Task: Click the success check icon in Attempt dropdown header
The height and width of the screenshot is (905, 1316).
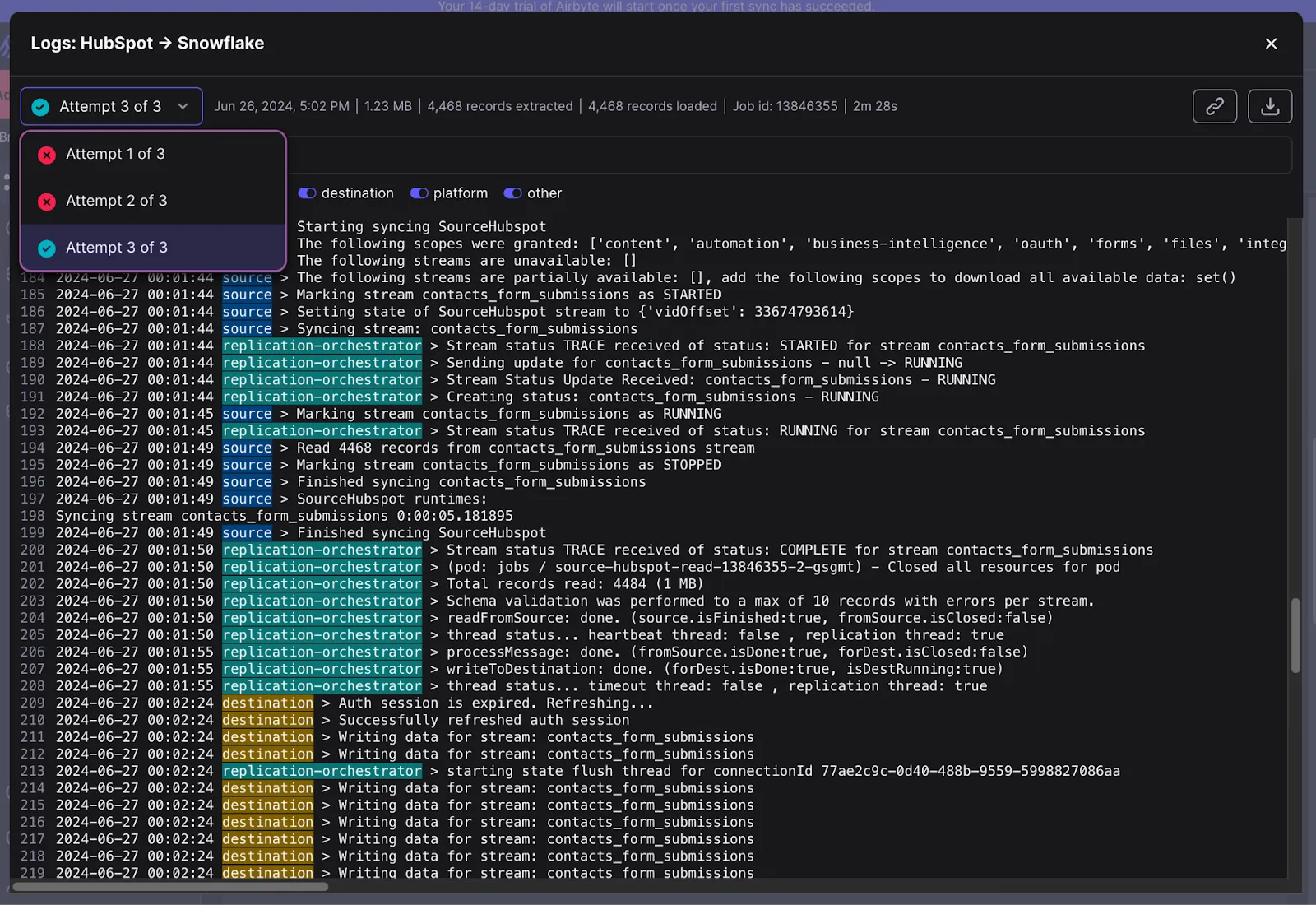Action: pos(40,107)
